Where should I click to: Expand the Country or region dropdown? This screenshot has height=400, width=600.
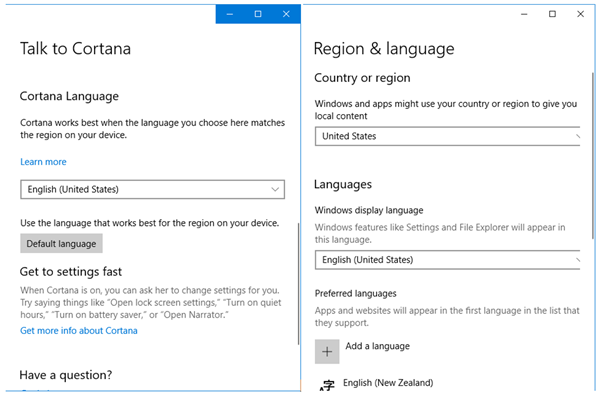tap(447, 136)
